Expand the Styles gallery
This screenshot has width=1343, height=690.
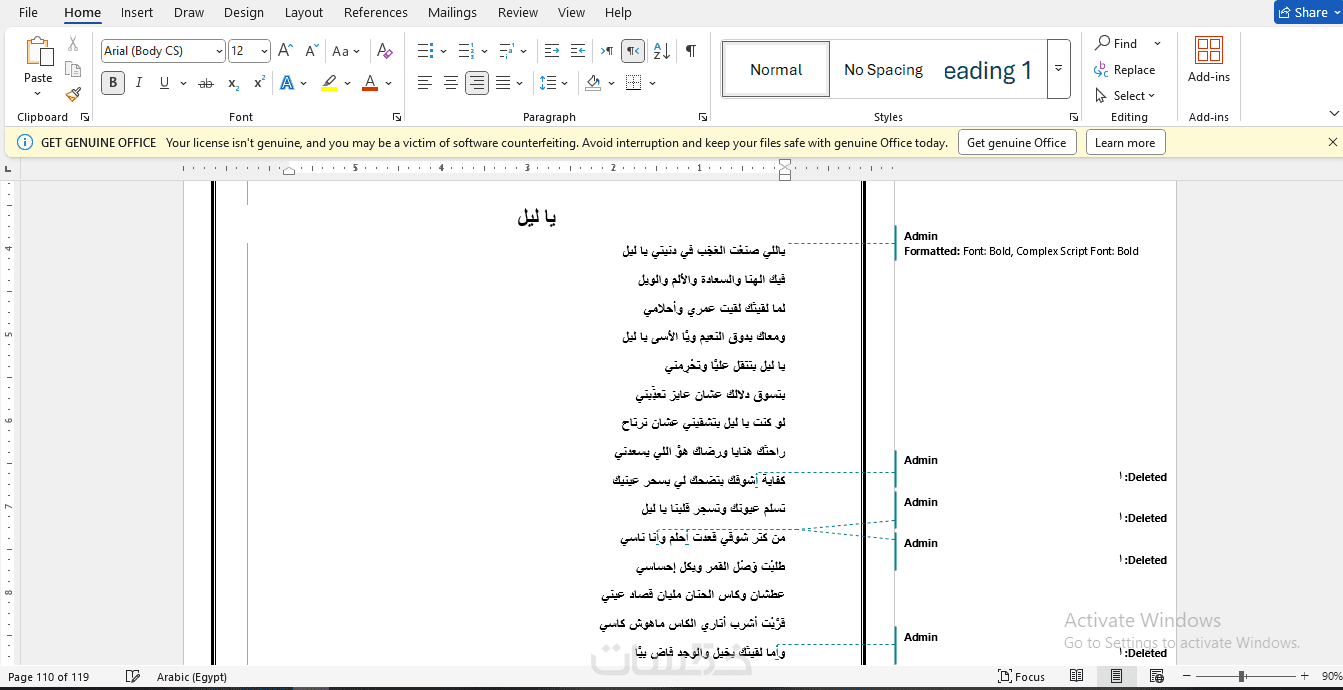coord(1059,69)
